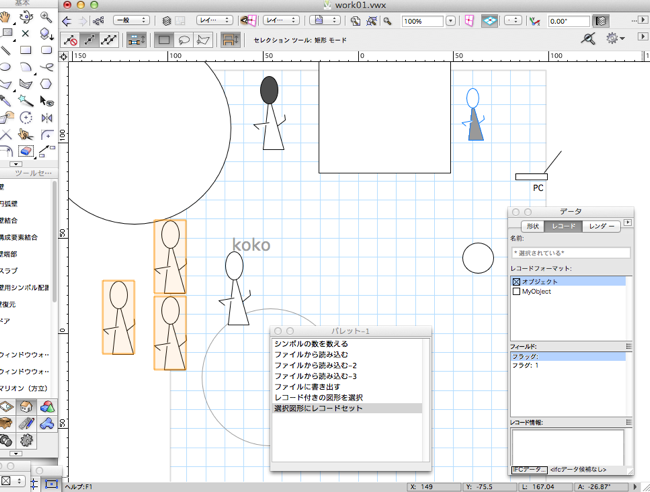Pick the Hexagon polygon tool
650x492 pixels.
46,83
